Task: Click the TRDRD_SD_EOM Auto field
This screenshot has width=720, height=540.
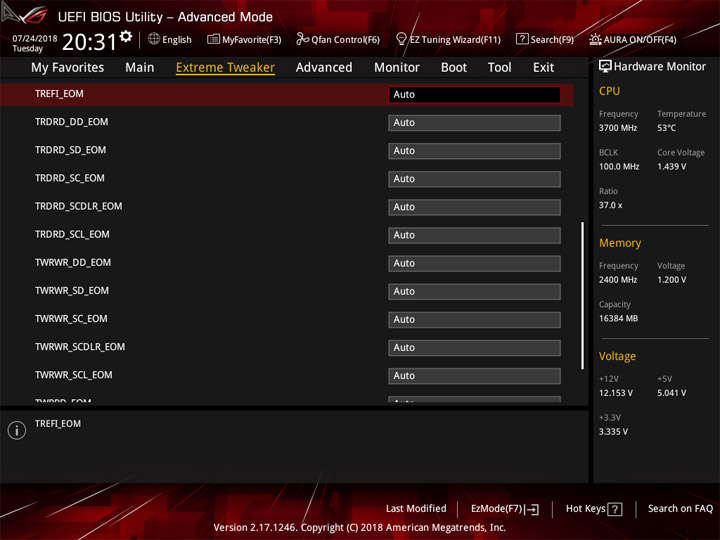Action: 474,151
